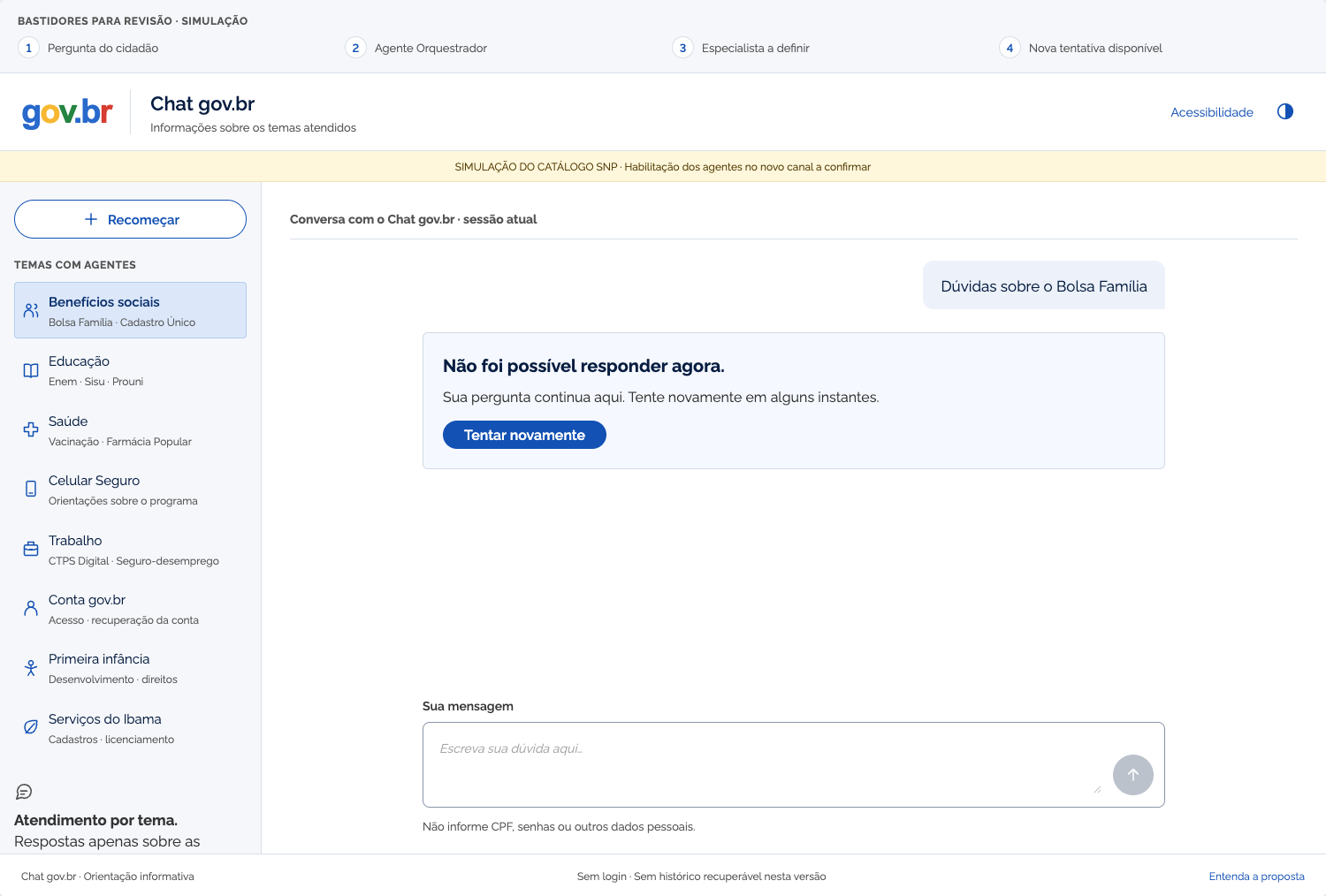The image size is (1326, 896).
Task: Click the phone icon beside Celular Seguro
Action: click(31, 489)
